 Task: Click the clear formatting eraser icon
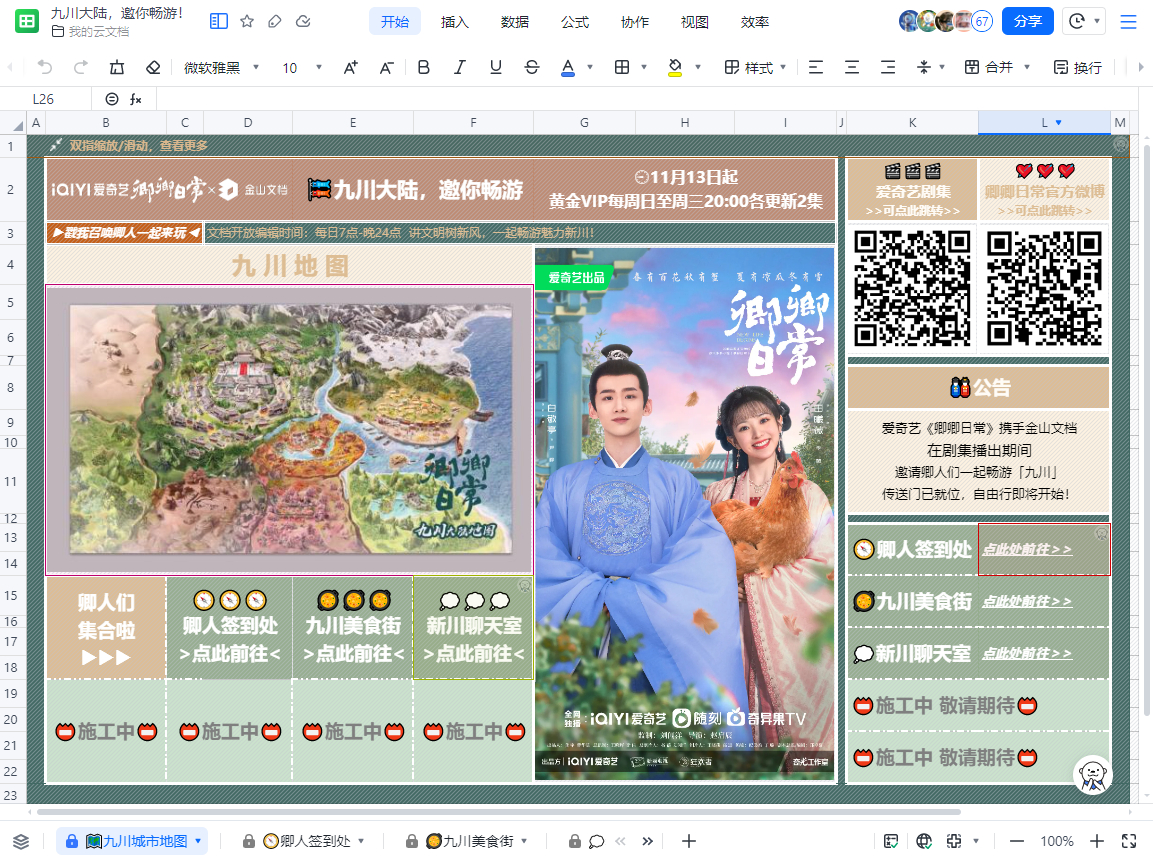[153, 68]
